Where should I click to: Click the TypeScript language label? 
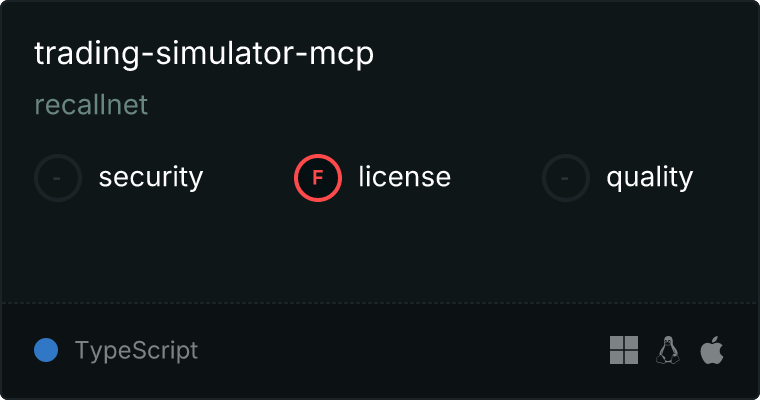(136, 350)
